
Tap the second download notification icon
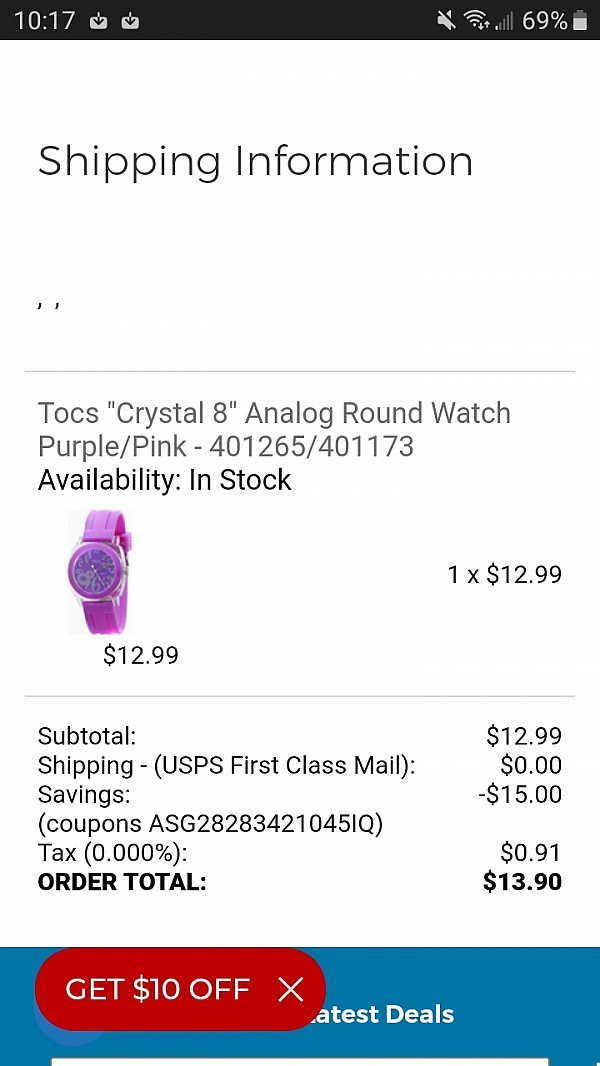click(130, 20)
